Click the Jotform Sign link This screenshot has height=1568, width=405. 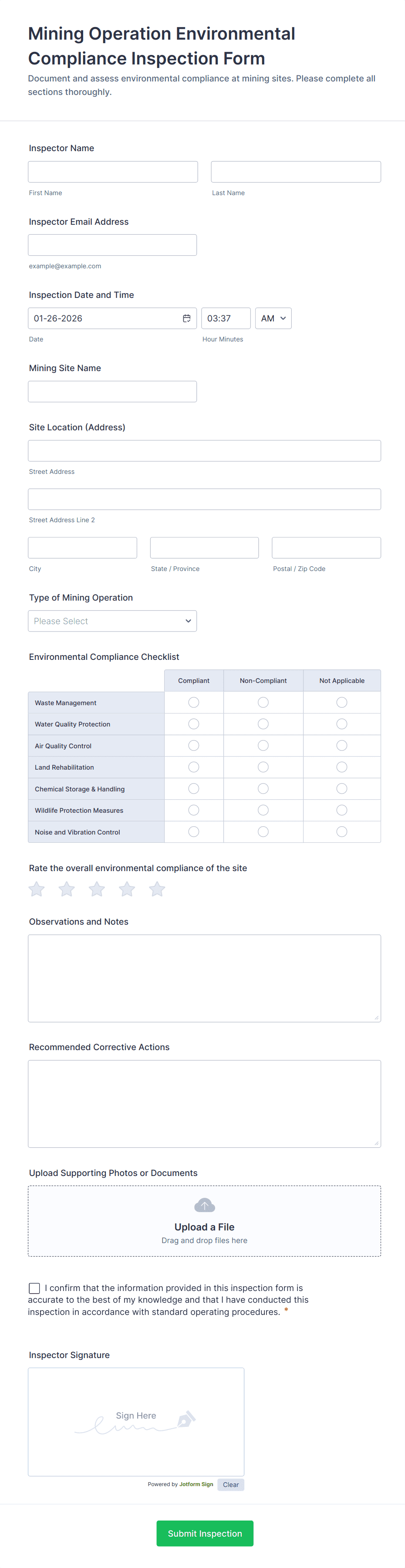pos(196,1485)
